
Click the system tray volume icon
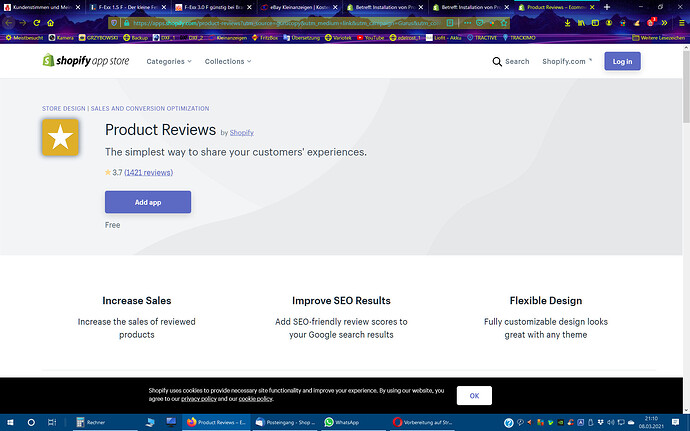point(610,422)
